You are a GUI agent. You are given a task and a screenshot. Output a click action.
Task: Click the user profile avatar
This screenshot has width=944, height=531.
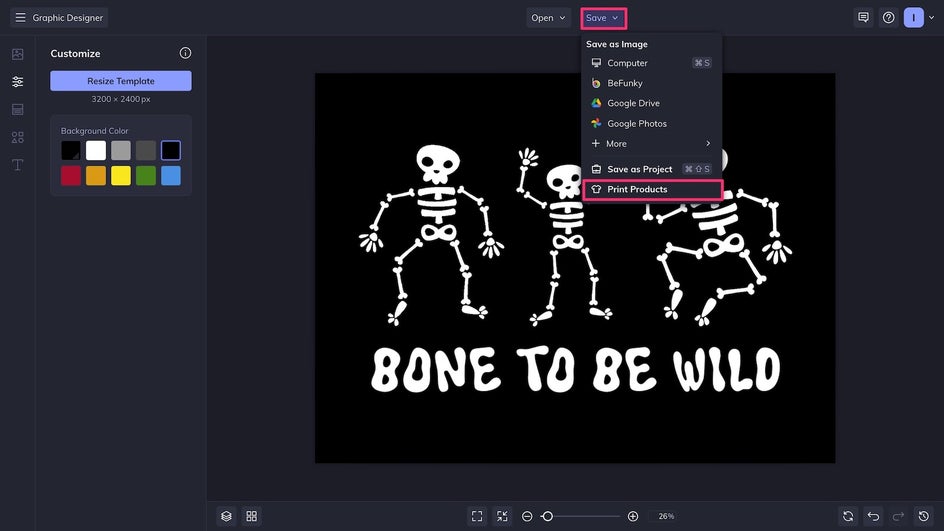[913, 17]
